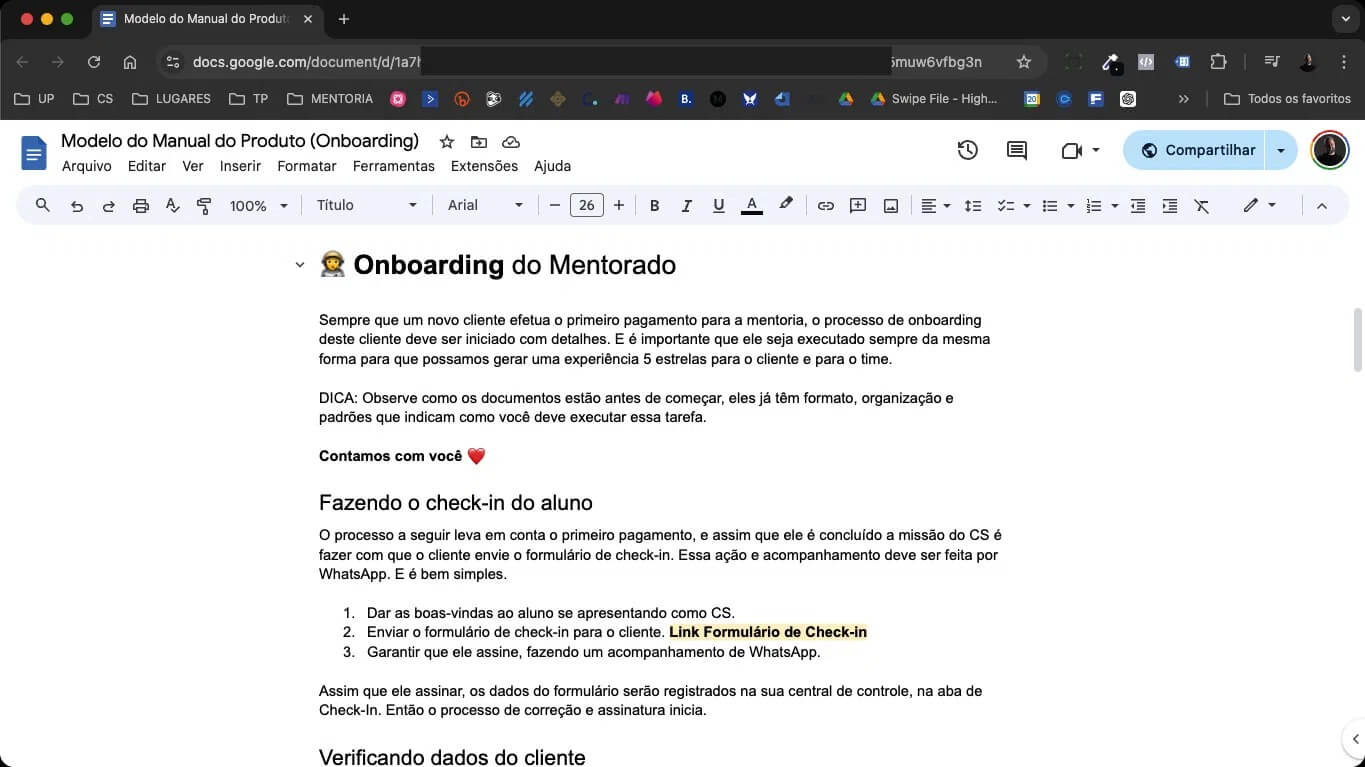Click the Compartilhar share button

[1195, 150]
